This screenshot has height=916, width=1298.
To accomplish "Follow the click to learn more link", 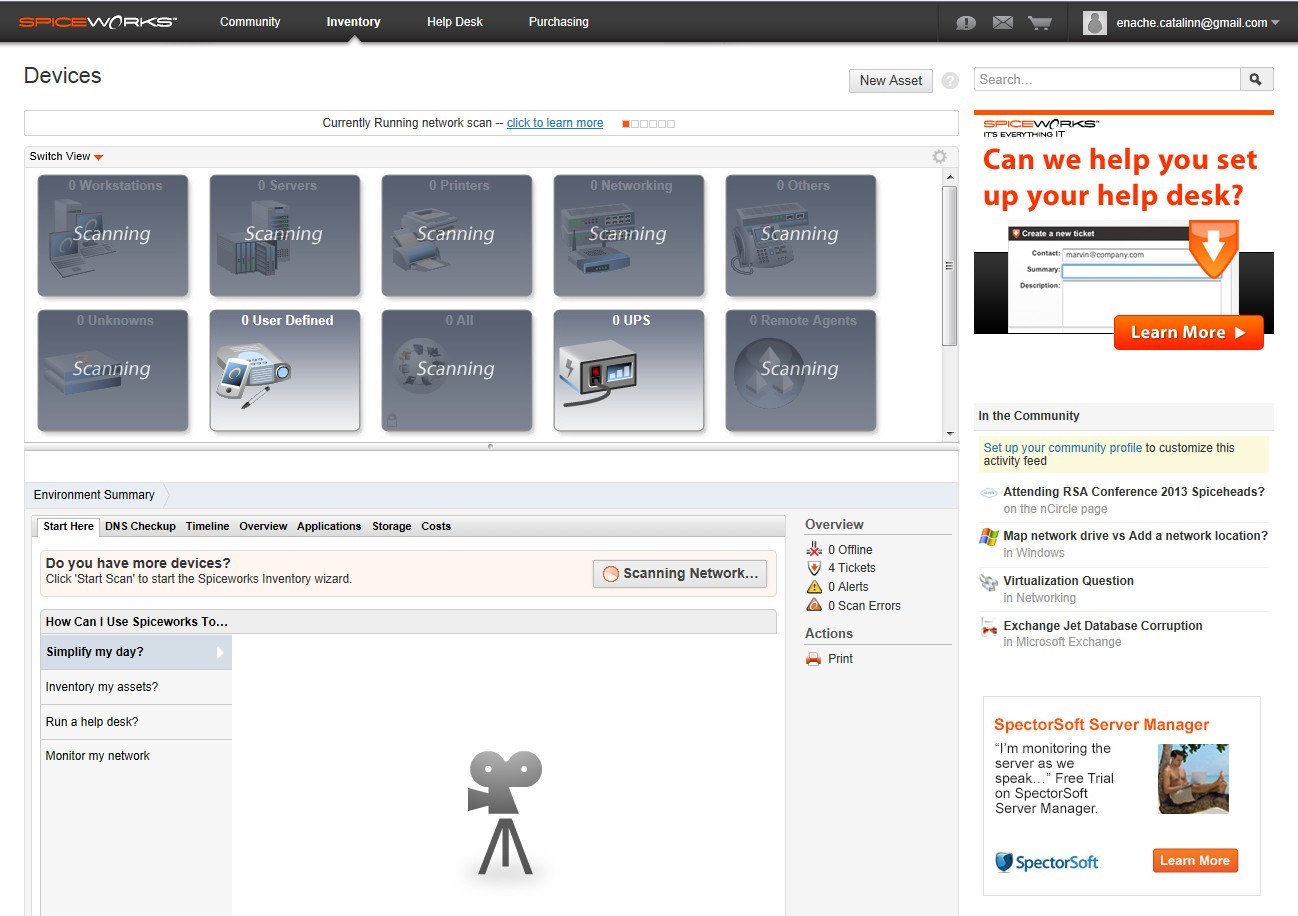I will point(555,123).
